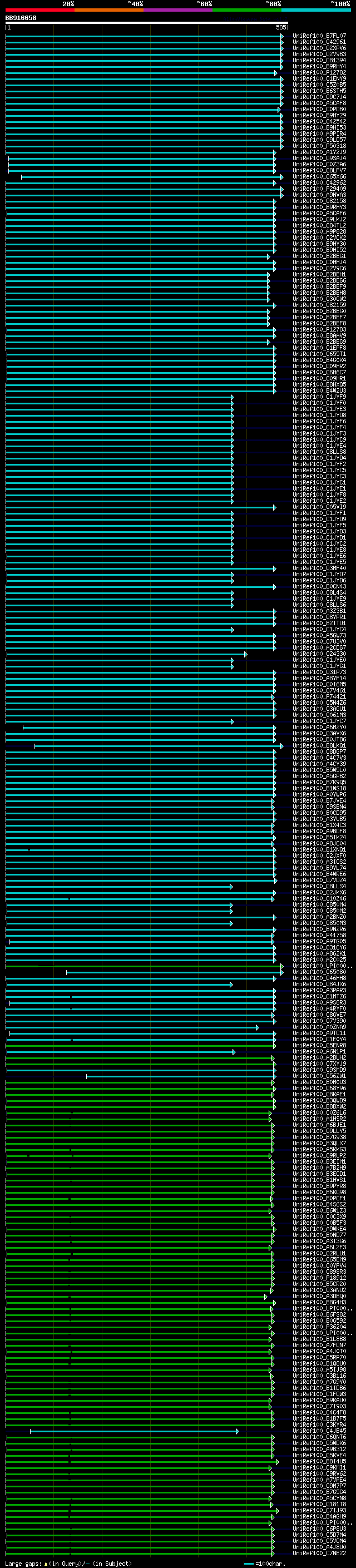The height and width of the screenshot is (1568, 356).
Task: Select the UniRef100_B3EIM1 label
Action: 319,1162
